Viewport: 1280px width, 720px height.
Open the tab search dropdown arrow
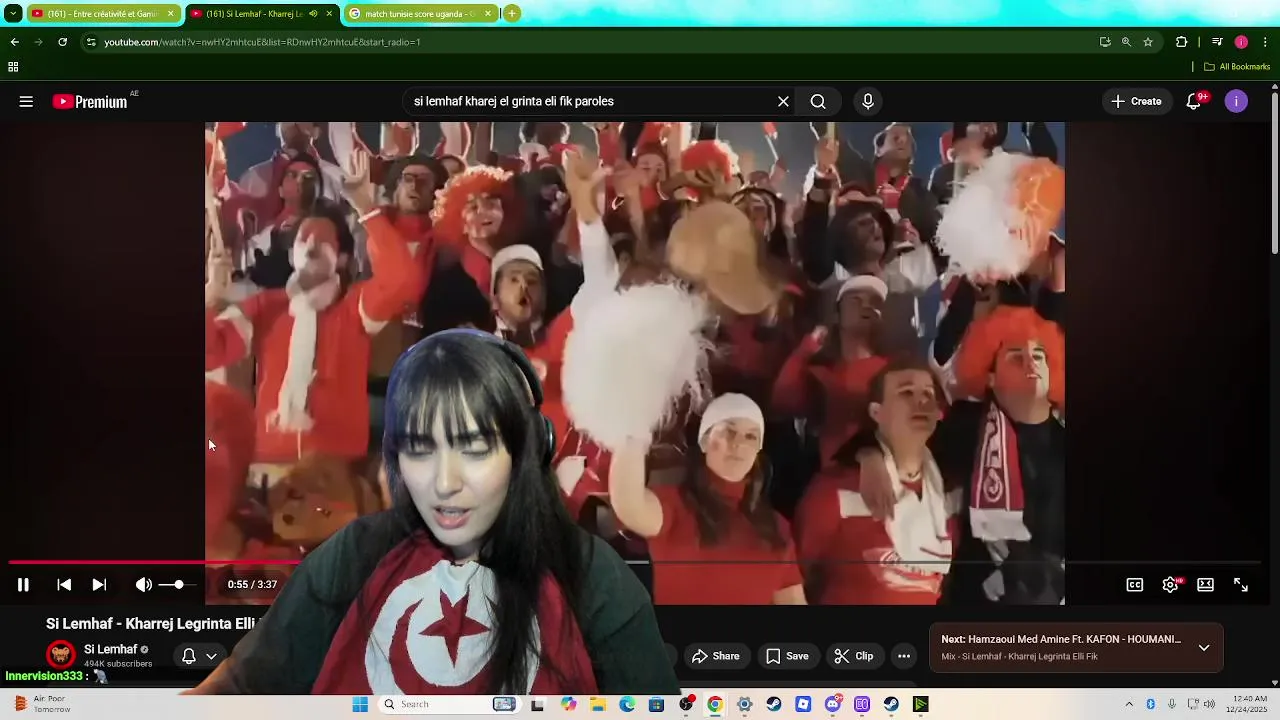click(12, 14)
